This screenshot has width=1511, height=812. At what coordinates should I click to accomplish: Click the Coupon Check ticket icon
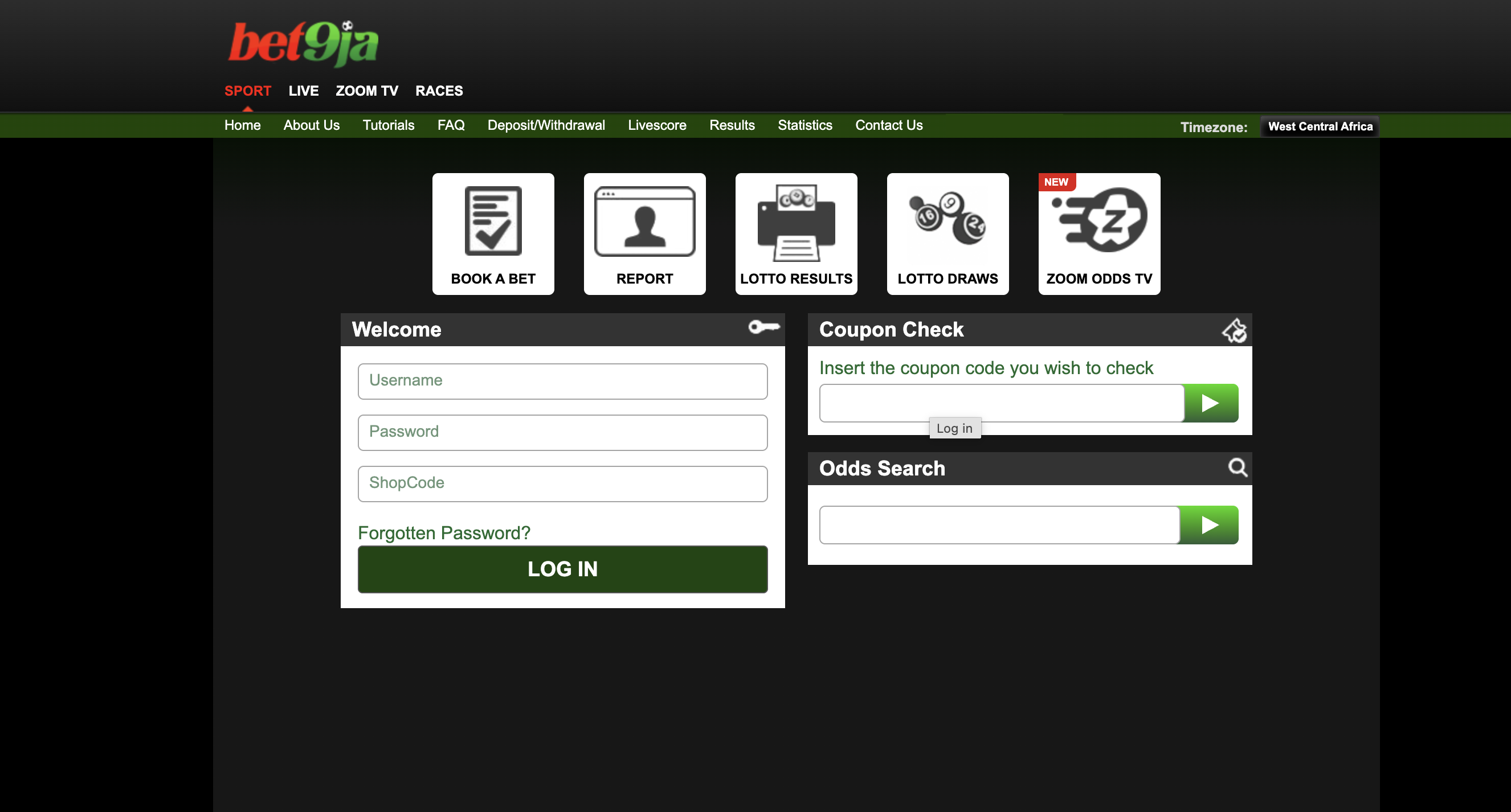1234,330
